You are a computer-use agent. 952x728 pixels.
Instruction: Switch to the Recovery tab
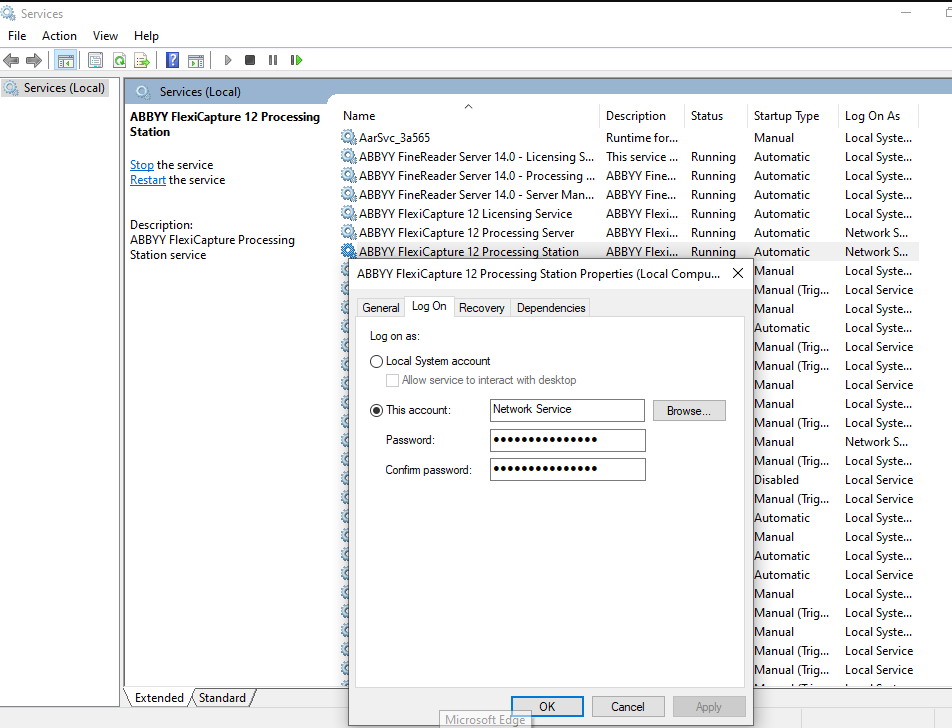(481, 308)
